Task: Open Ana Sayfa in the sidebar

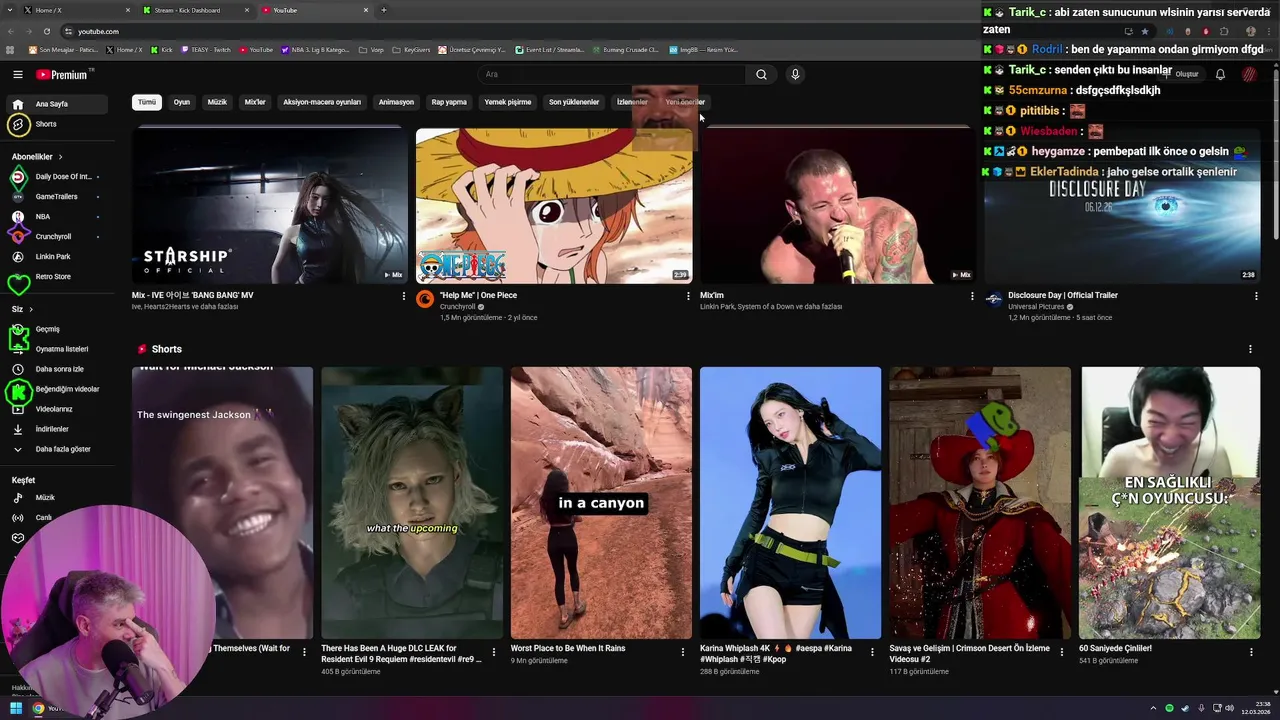Action: pos(58,104)
